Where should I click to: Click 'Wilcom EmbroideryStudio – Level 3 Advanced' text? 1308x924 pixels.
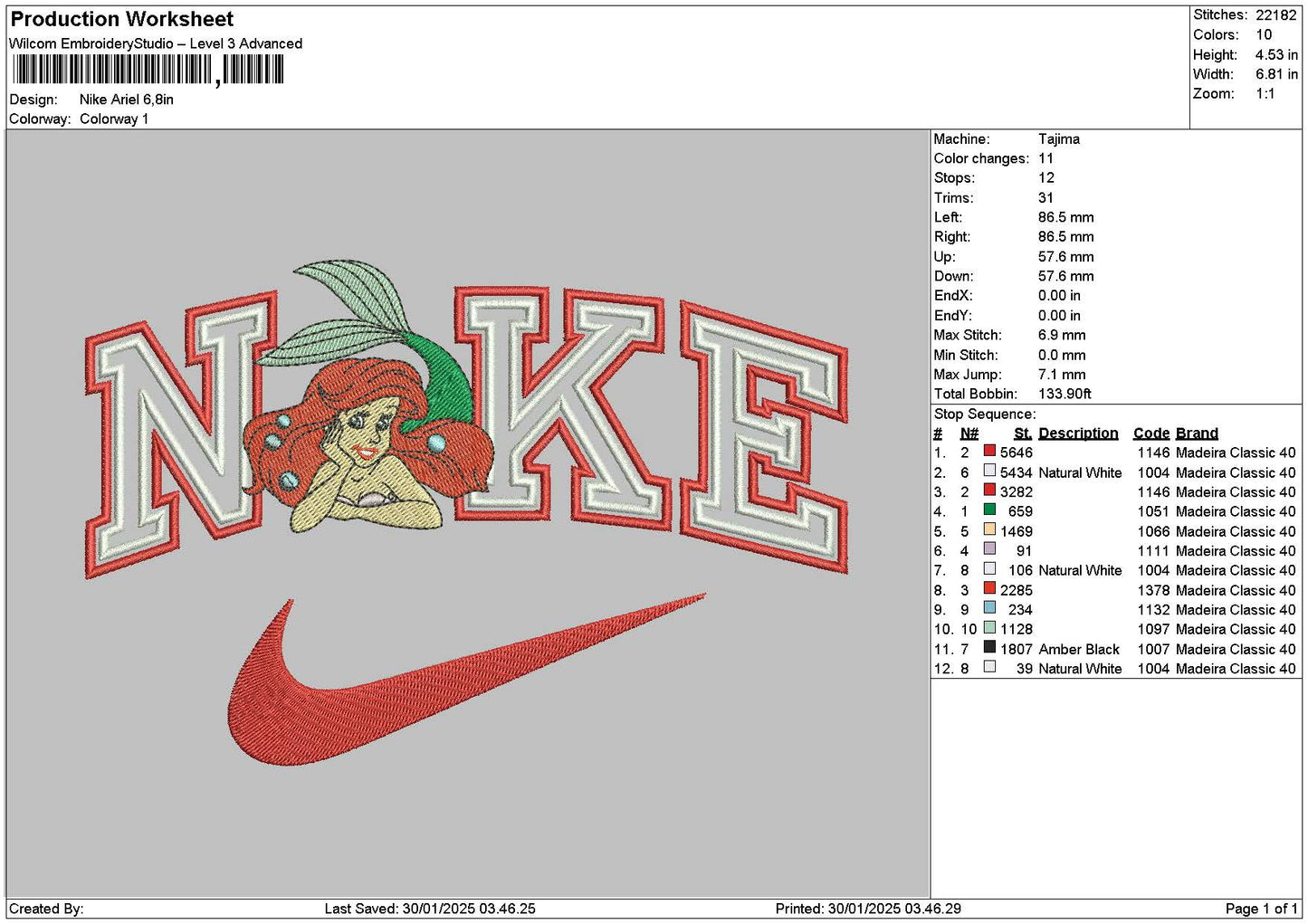point(156,43)
